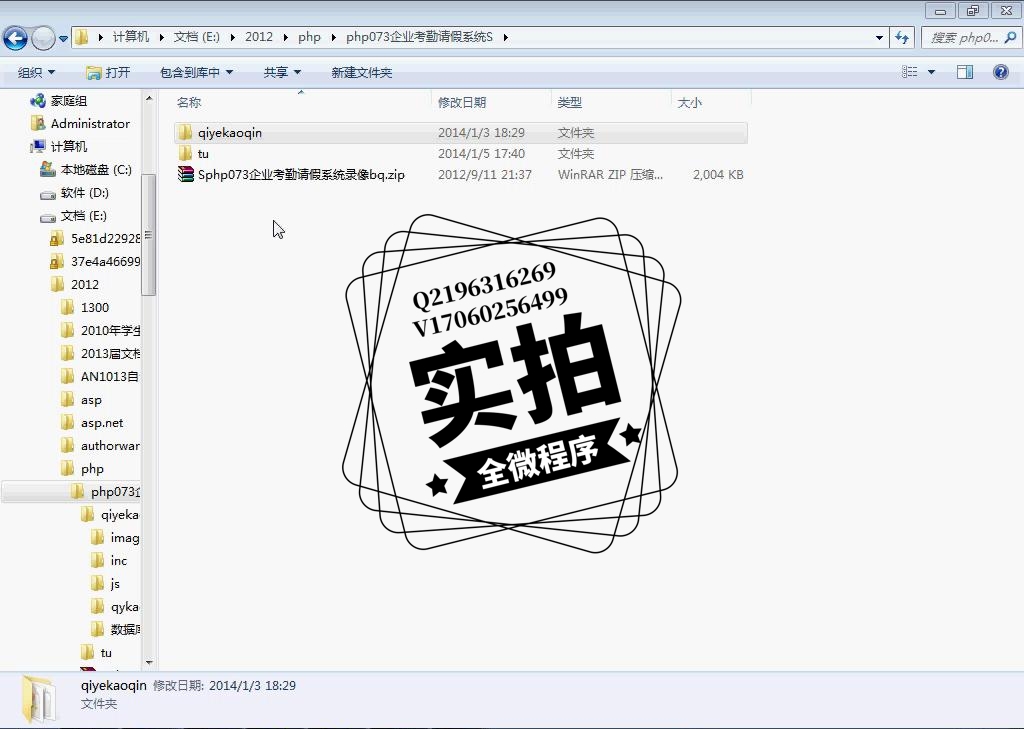The width and height of the screenshot is (1024, 729).
Task: Sort by the 名称 column header
Action: [189, 103]
